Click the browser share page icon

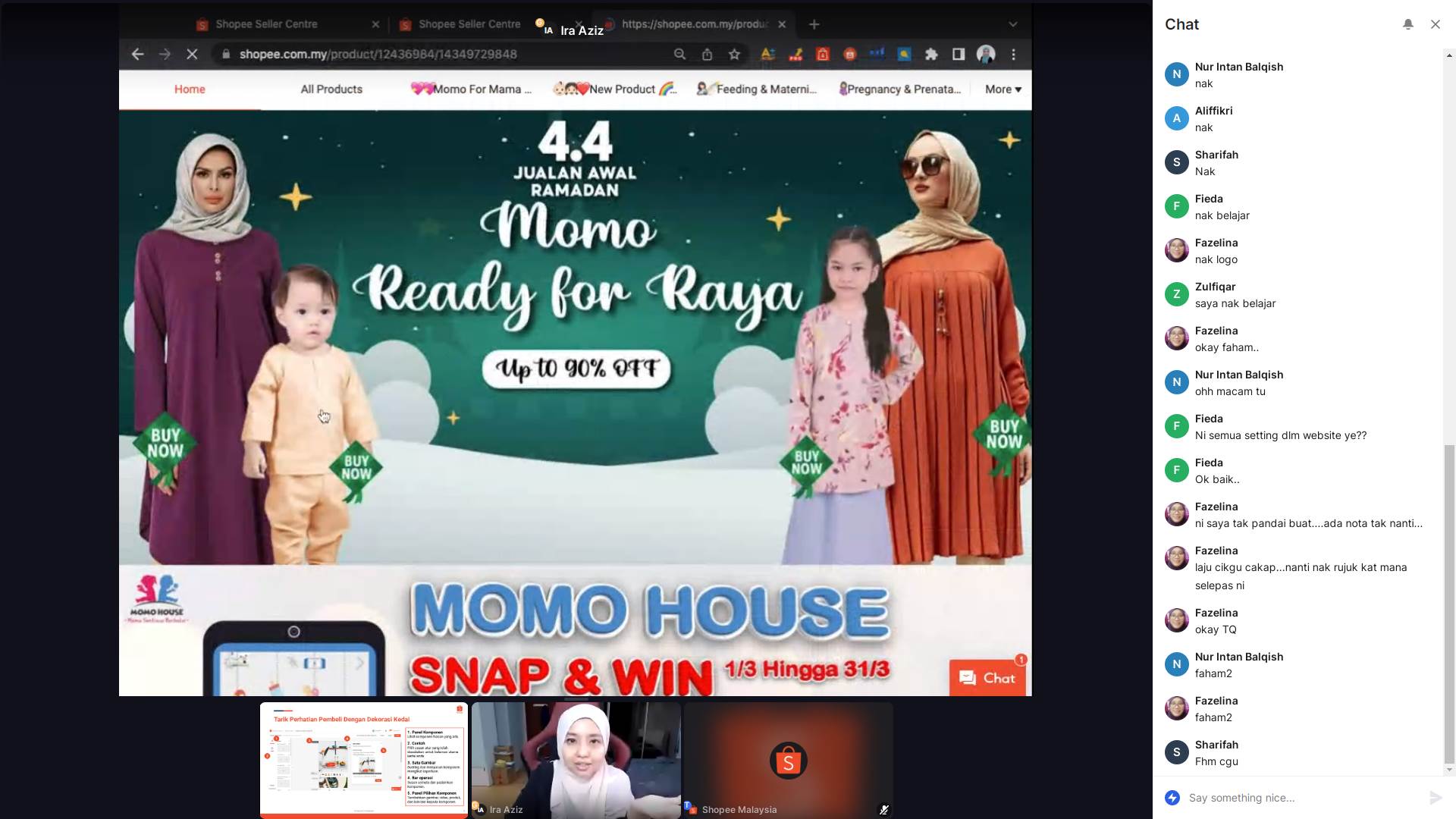(x=707, y=55)
